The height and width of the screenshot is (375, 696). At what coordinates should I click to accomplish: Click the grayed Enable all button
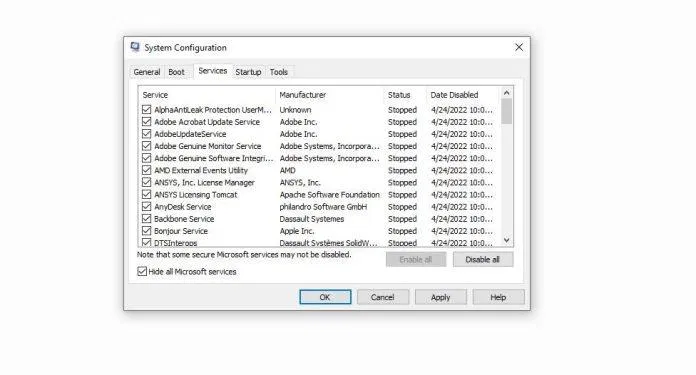pos(415,260)
